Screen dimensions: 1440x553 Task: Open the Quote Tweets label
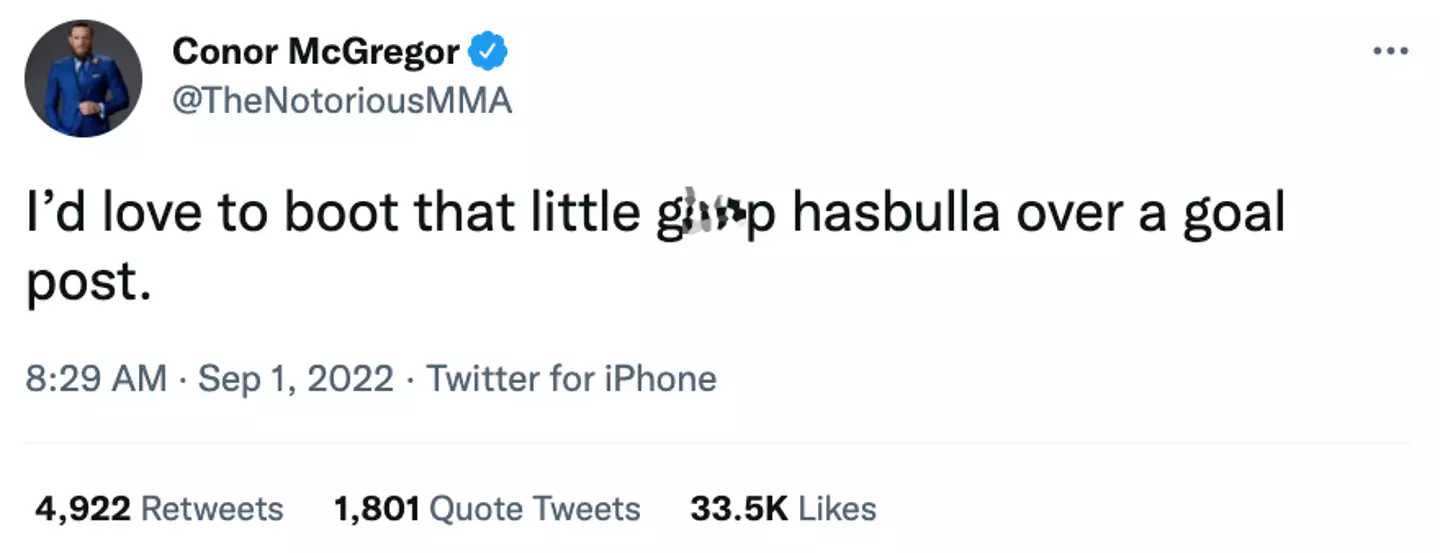(534, 509)
